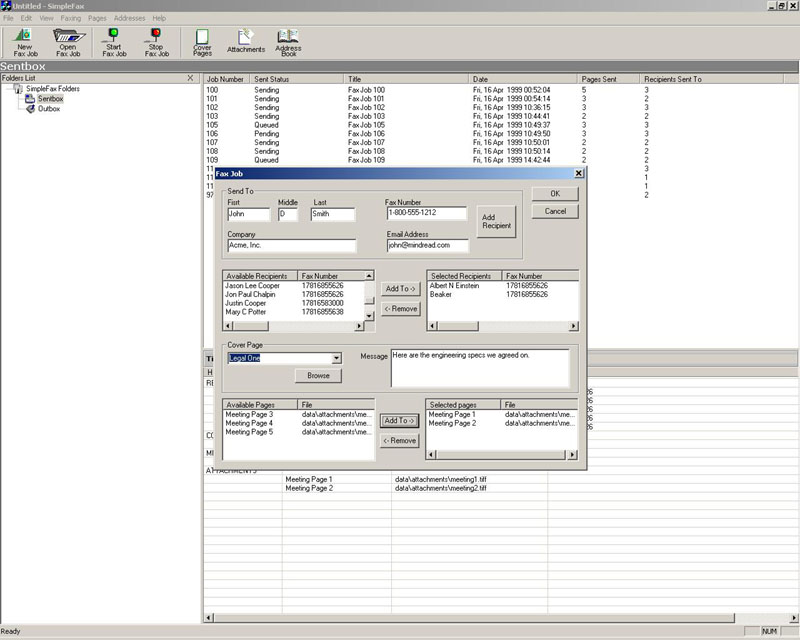
Task: Open the Faxing menu
Action: click(x=71, y=18)
